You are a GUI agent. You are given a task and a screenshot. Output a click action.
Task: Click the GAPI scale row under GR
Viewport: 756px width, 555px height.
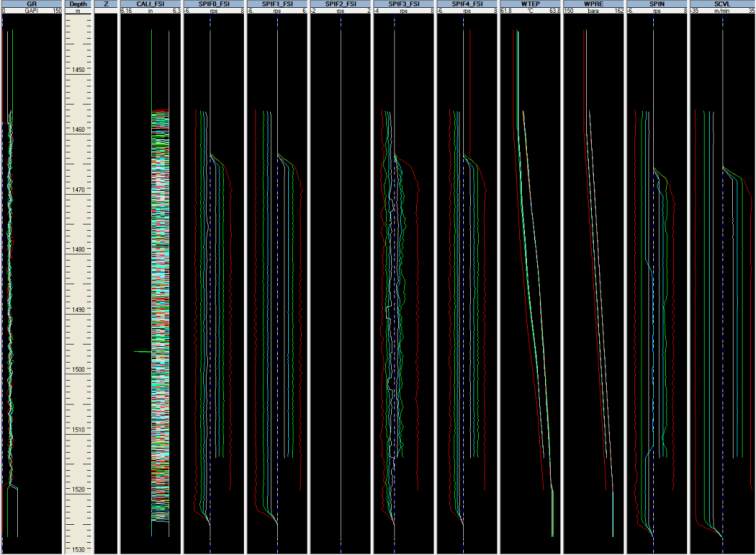pyautogui.click(x=31, y=12)
